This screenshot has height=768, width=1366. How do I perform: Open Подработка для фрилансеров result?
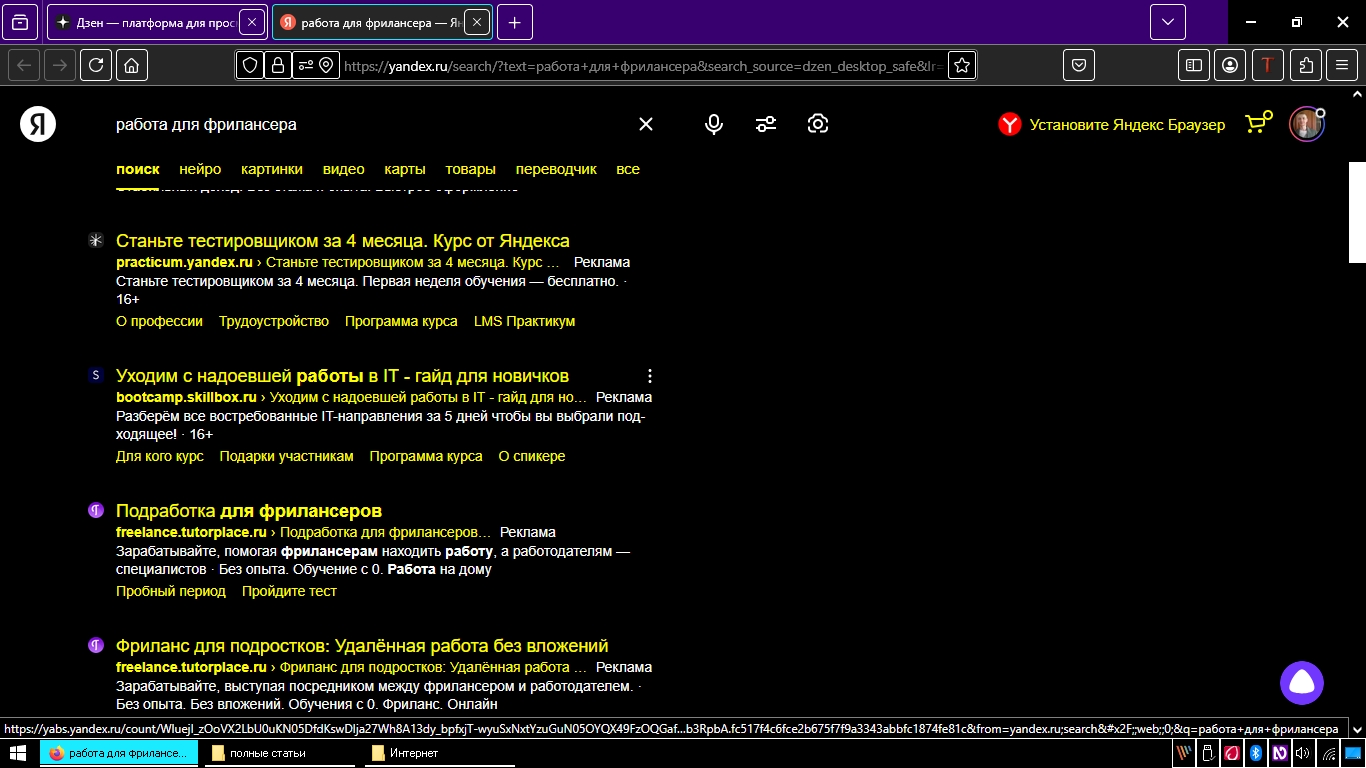coord(249,511)
